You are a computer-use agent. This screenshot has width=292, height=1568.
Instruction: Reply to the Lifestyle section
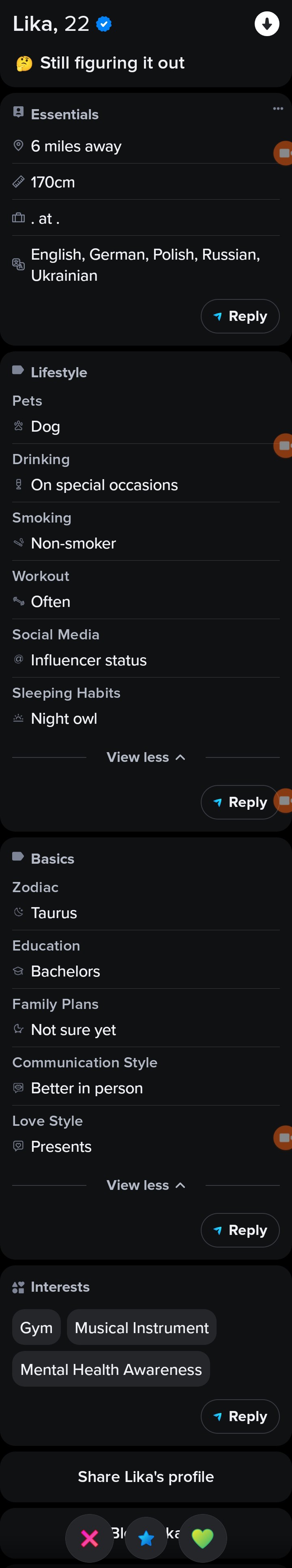tap(239, 802)
